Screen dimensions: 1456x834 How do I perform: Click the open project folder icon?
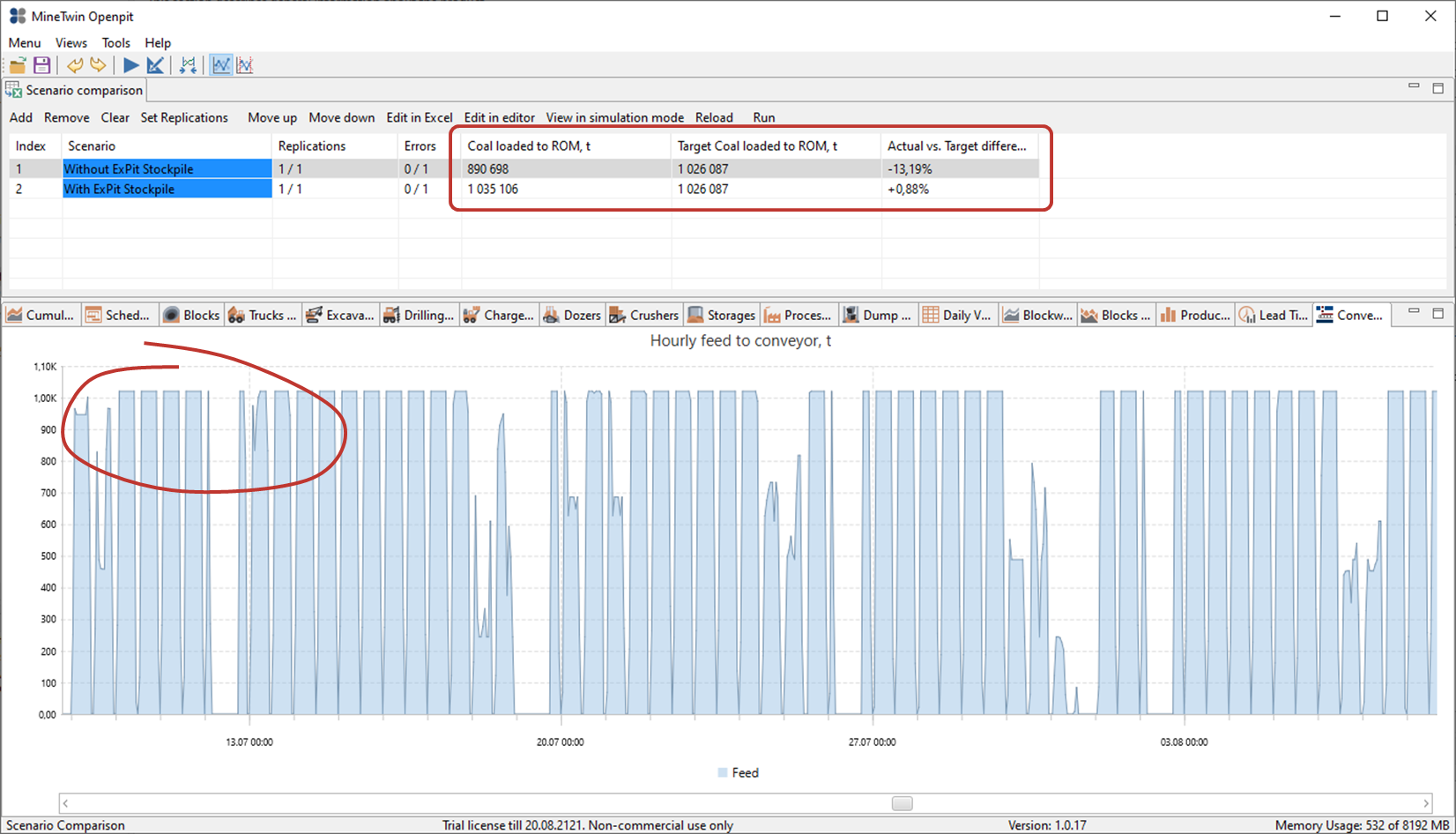(x=18, y=65)
